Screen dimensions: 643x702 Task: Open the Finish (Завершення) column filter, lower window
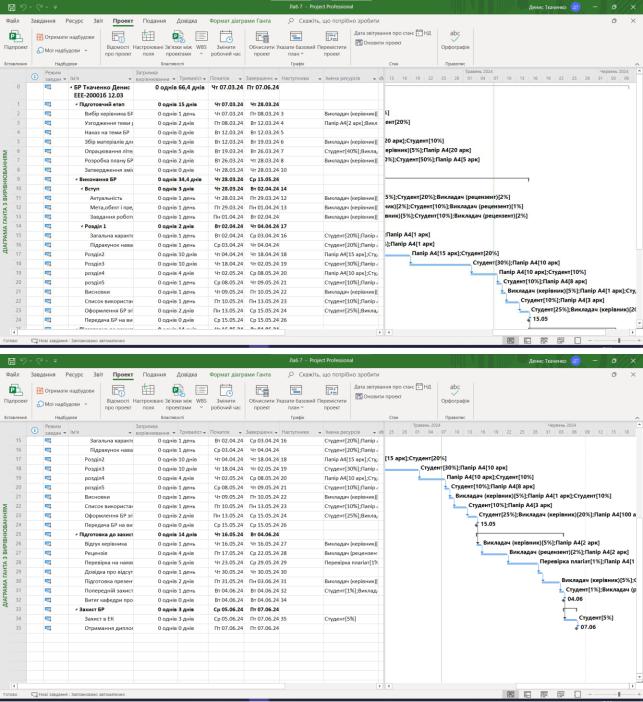click(x=276, y=432)
